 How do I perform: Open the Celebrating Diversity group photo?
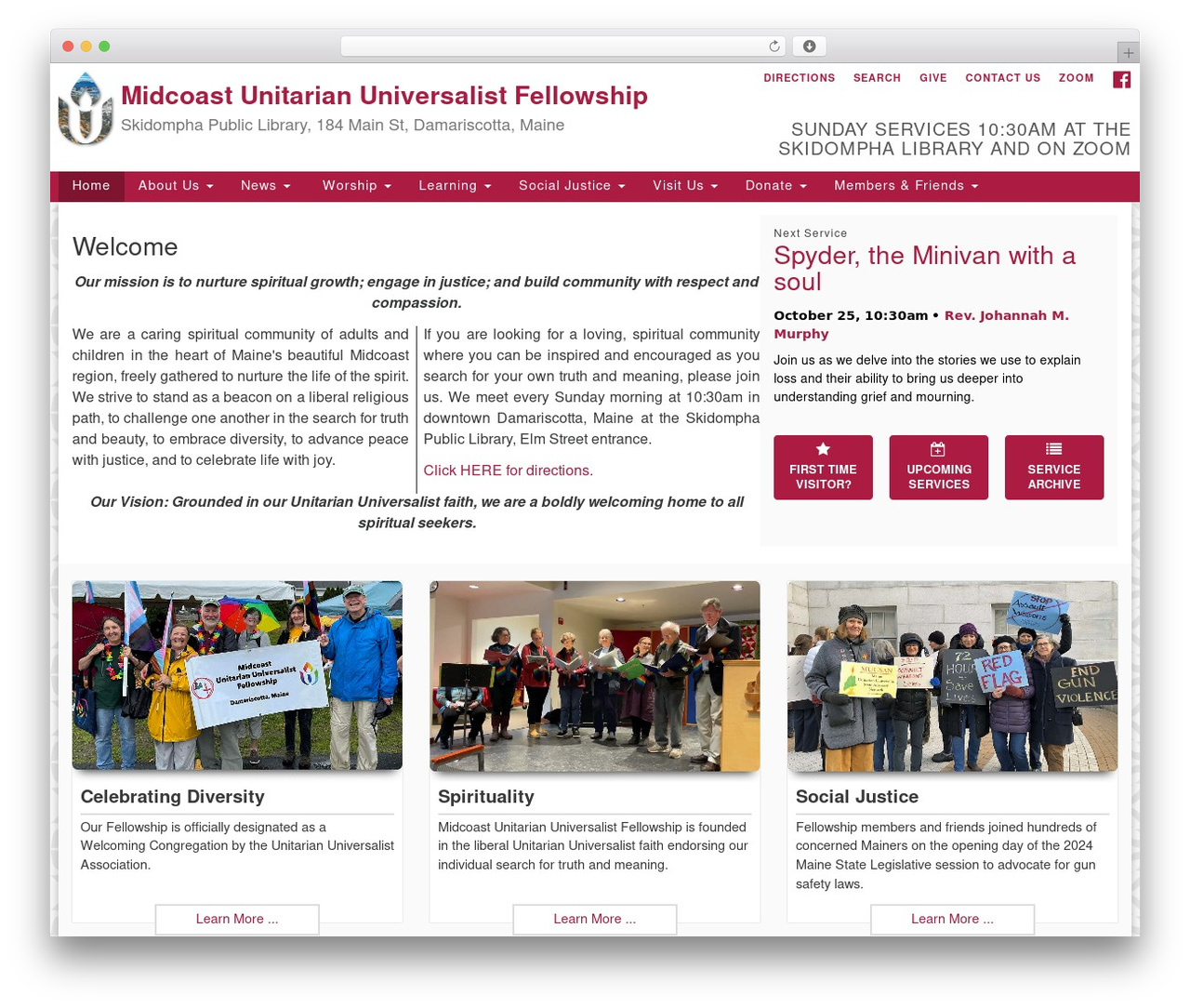237,676
